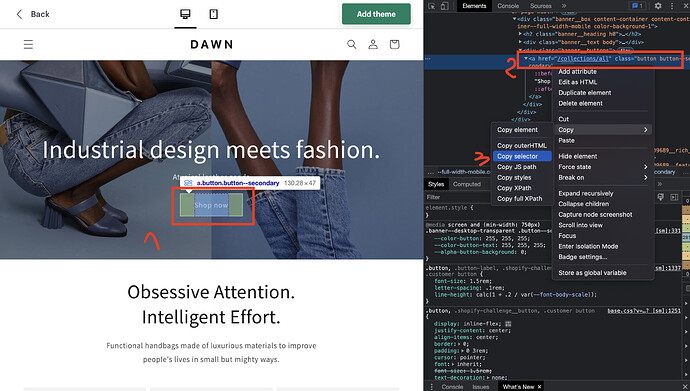Open the shopping cart bag icon

click(x=394, y=44)
